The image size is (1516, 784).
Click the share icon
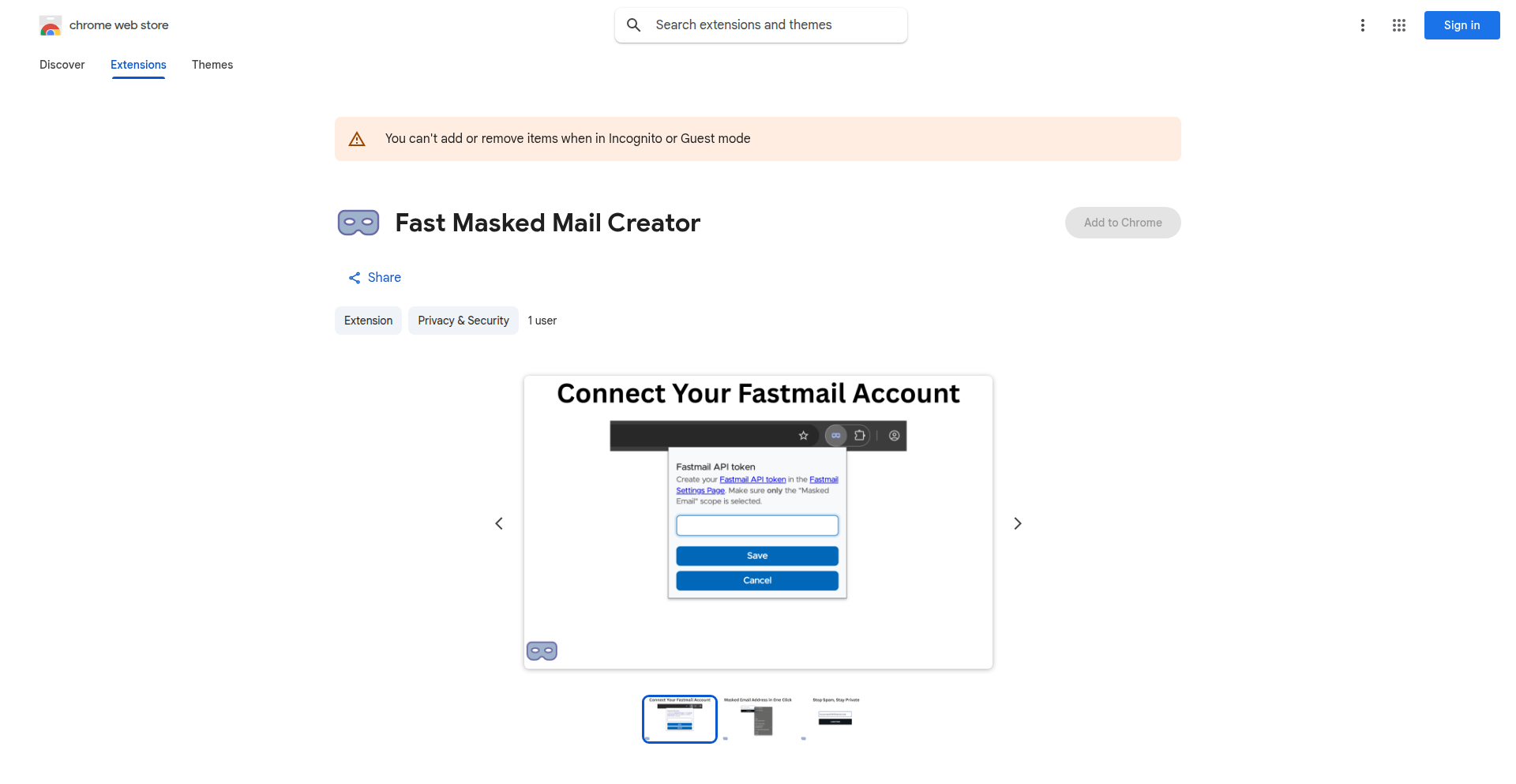pyautogui.click(x=355, y=278)
